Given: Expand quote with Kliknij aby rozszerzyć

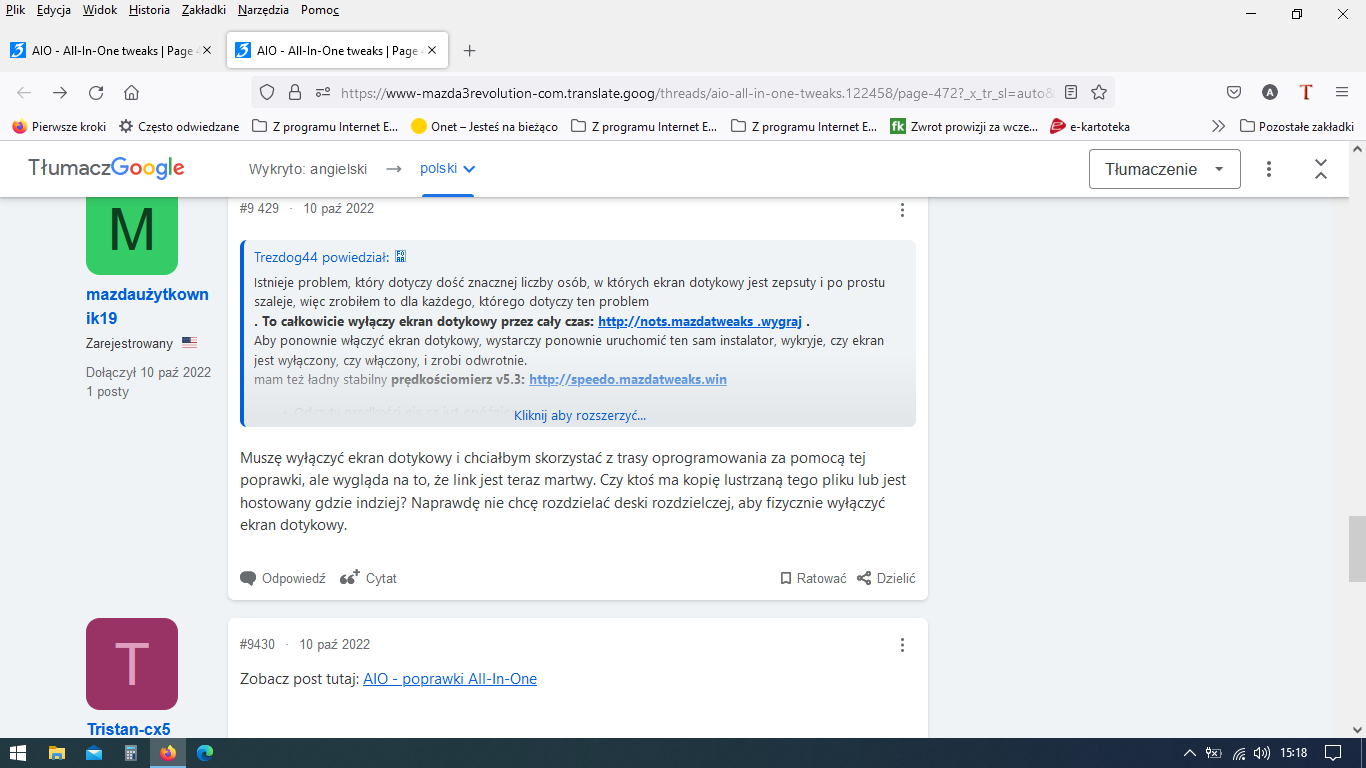Looking at the screenshot, I should click(x=580, y=415).
